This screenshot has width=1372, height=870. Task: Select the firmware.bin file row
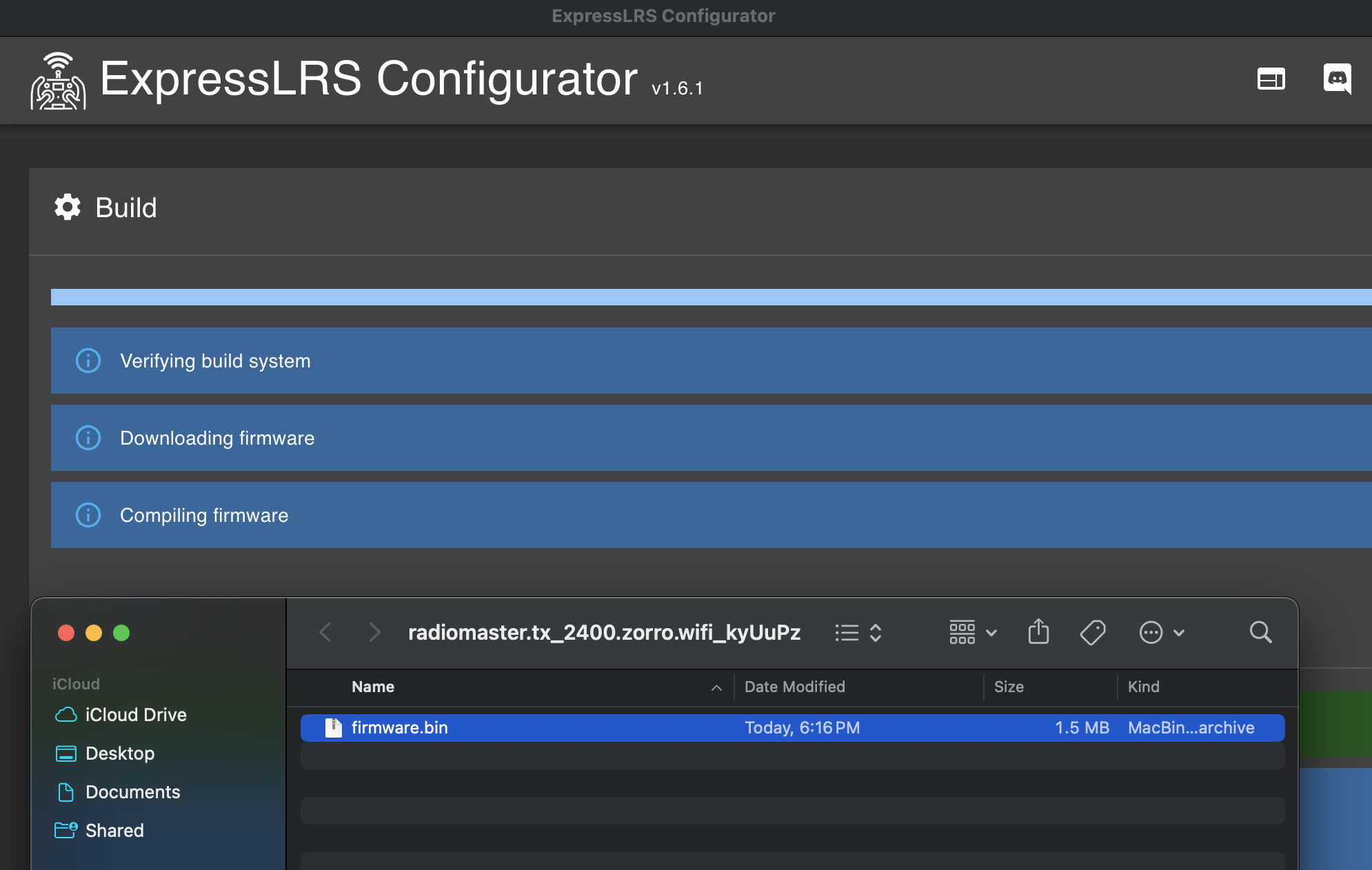pos(792,728)
